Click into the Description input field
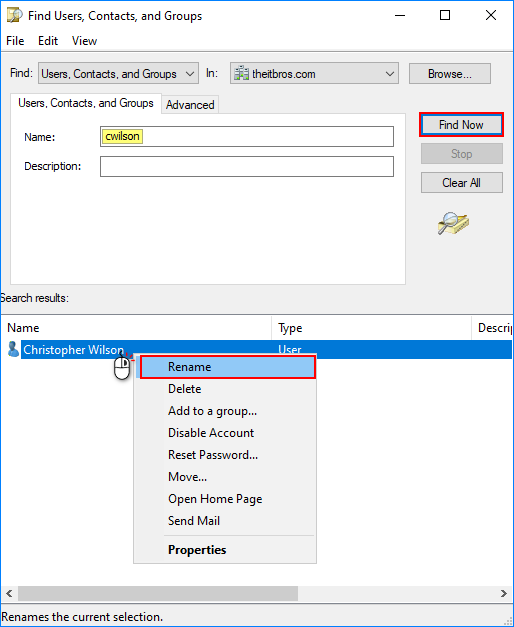 [247, 166]
